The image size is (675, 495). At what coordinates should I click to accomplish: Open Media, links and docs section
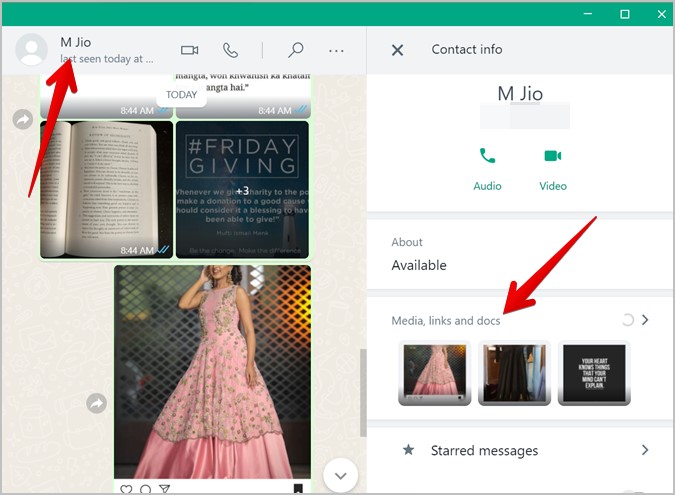pos(446,320)
